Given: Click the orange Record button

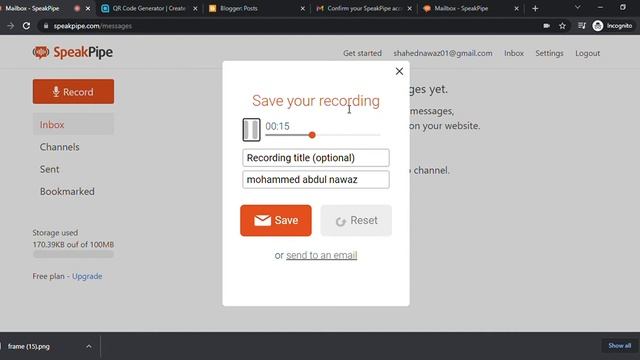Looking at the screenshot, I should [73, 91].
